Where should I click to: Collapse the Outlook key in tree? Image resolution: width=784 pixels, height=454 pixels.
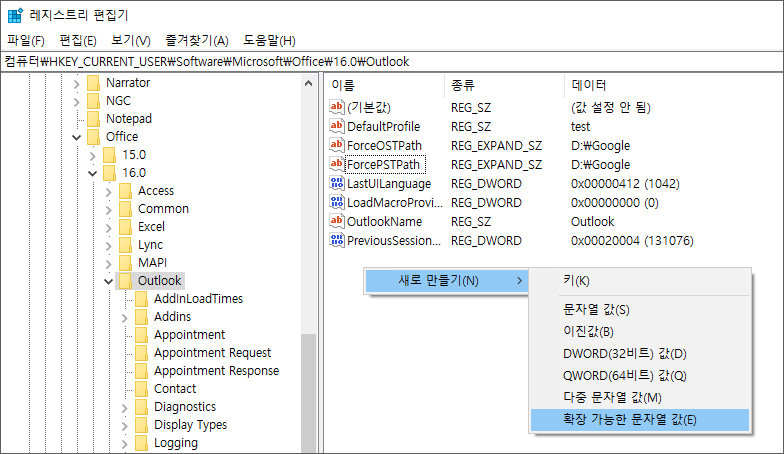[x=108, y=282]
